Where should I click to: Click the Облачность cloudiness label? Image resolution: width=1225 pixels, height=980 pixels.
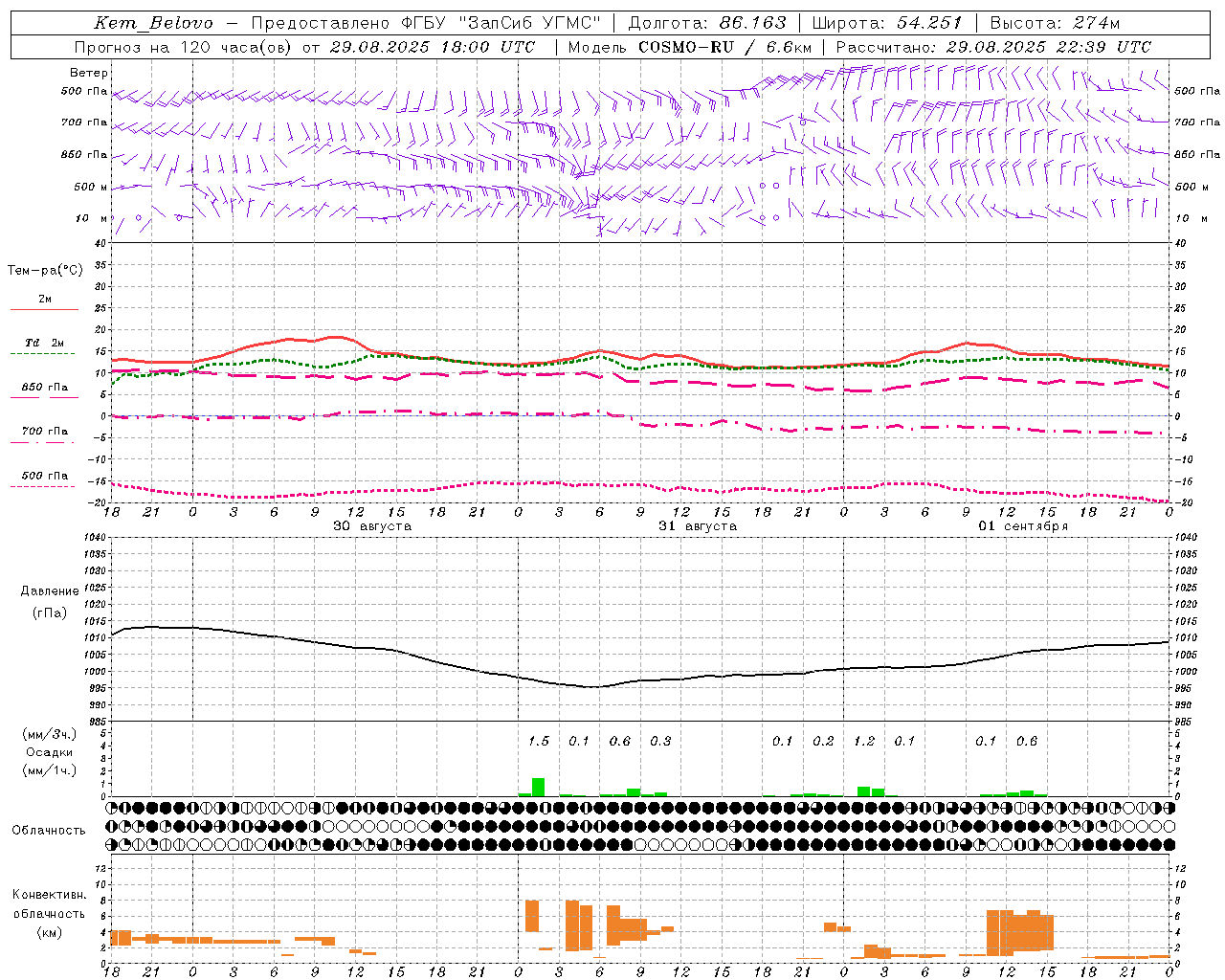click(49, 830)
